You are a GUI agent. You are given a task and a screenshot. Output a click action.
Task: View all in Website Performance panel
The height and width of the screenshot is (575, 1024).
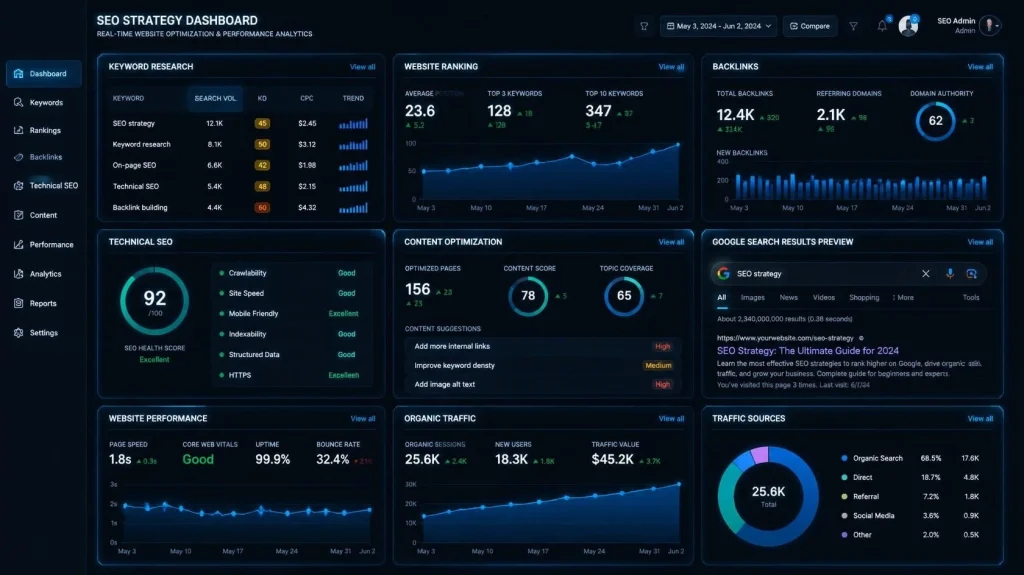363,419
